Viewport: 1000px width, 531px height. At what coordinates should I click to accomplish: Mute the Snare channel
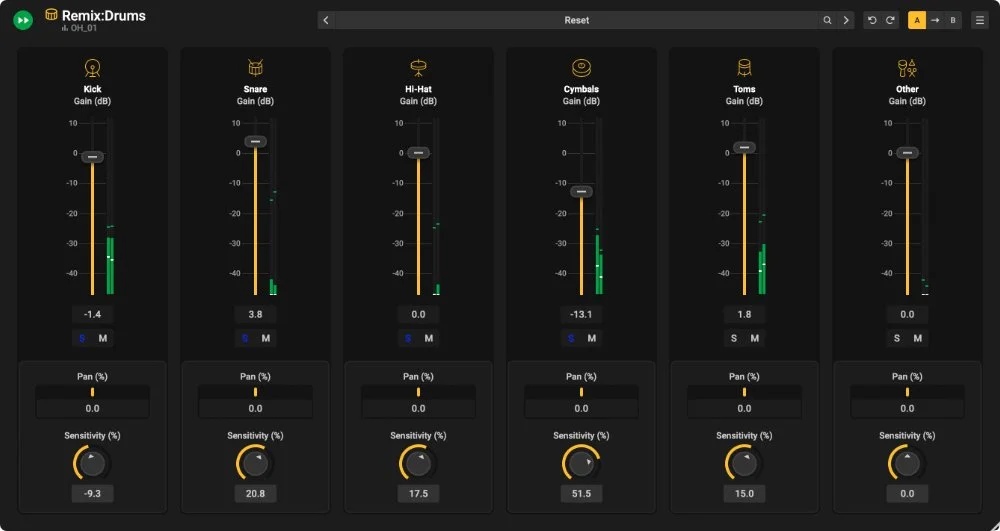(266, 338)
